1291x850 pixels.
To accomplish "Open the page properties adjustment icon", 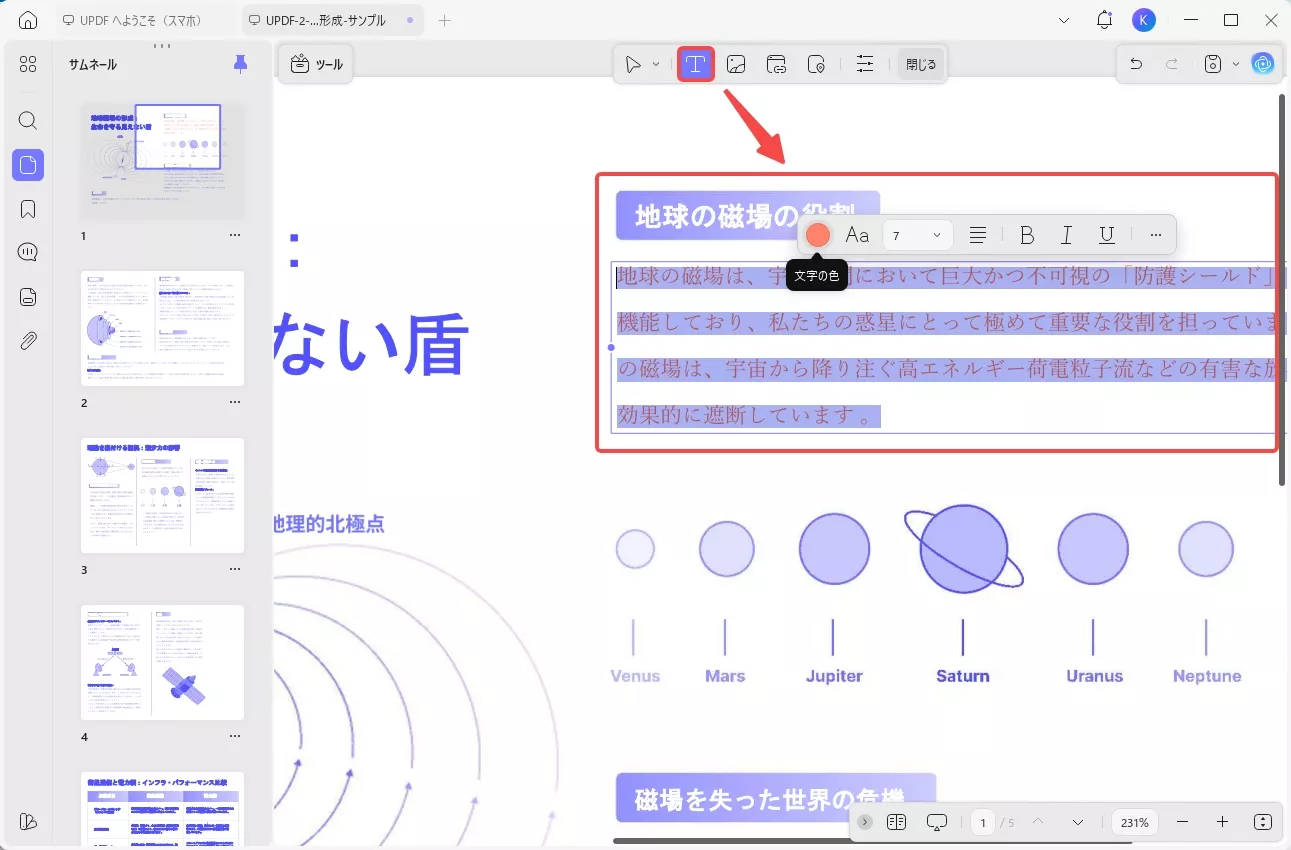I will [x=866, y=63].
